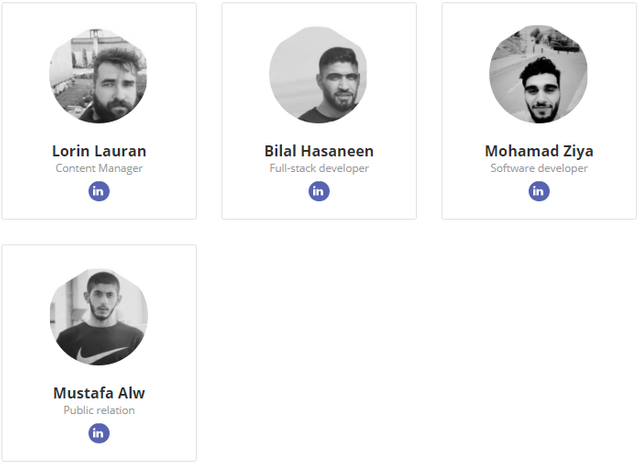Select the name Bilal Hasaneen

point(319,151)
